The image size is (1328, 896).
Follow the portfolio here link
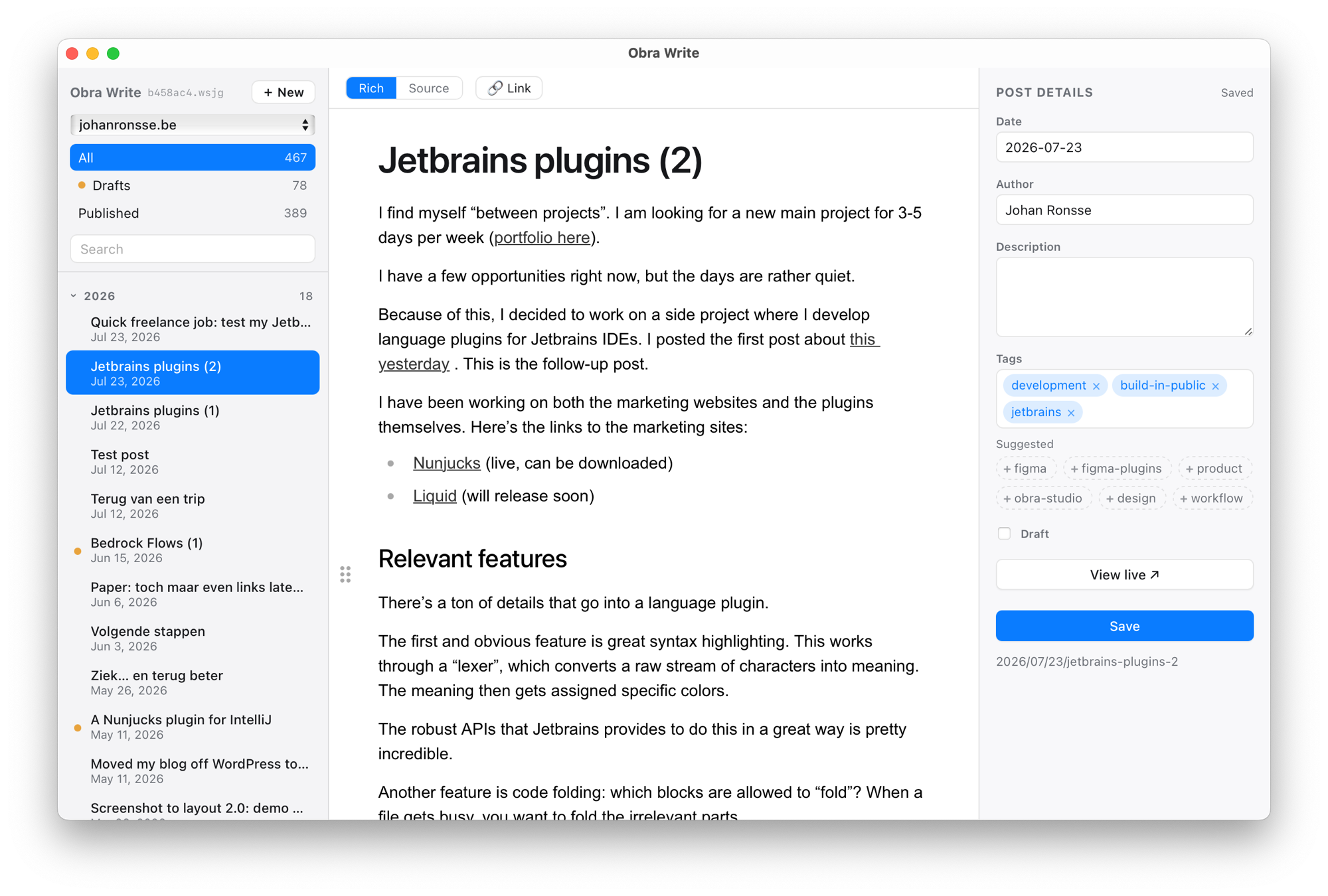542,238
